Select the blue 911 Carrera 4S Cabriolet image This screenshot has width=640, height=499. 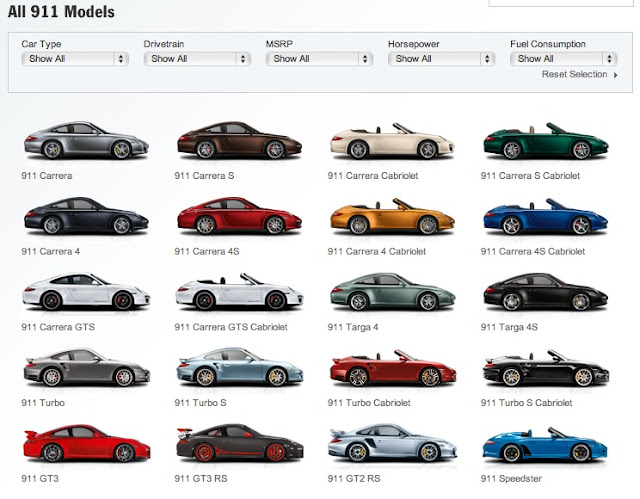(546, 216)
